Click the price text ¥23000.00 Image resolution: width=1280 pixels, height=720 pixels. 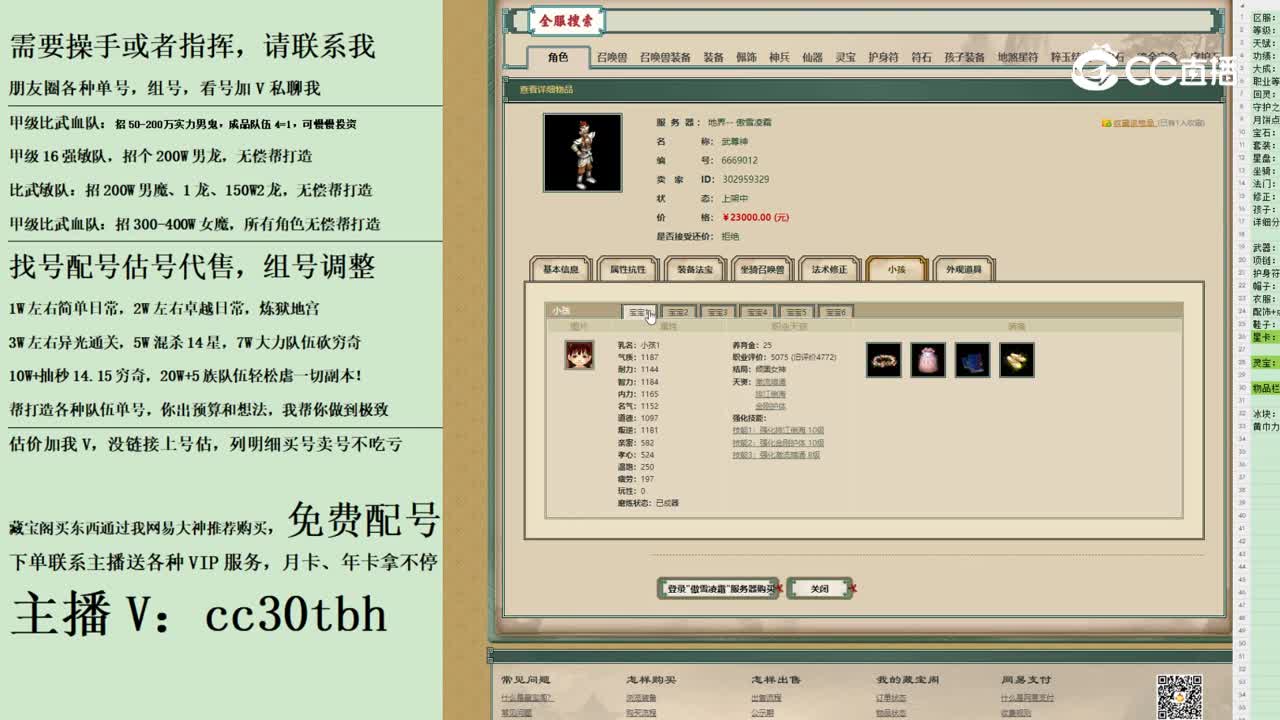[x=756, y=217]
